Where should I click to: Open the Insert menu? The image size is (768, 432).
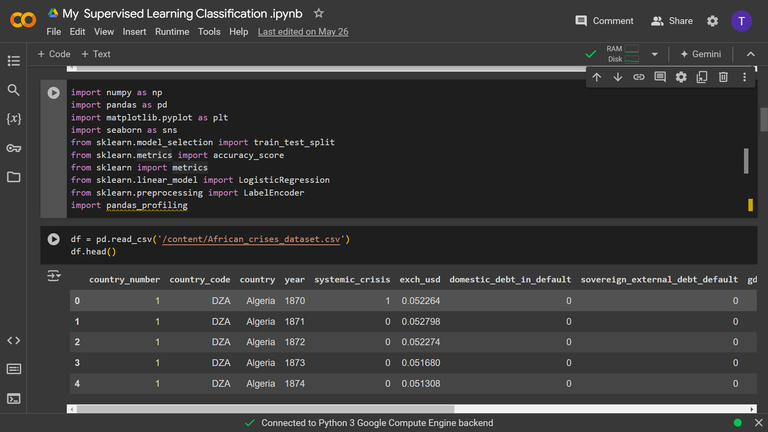coord(134,32)
